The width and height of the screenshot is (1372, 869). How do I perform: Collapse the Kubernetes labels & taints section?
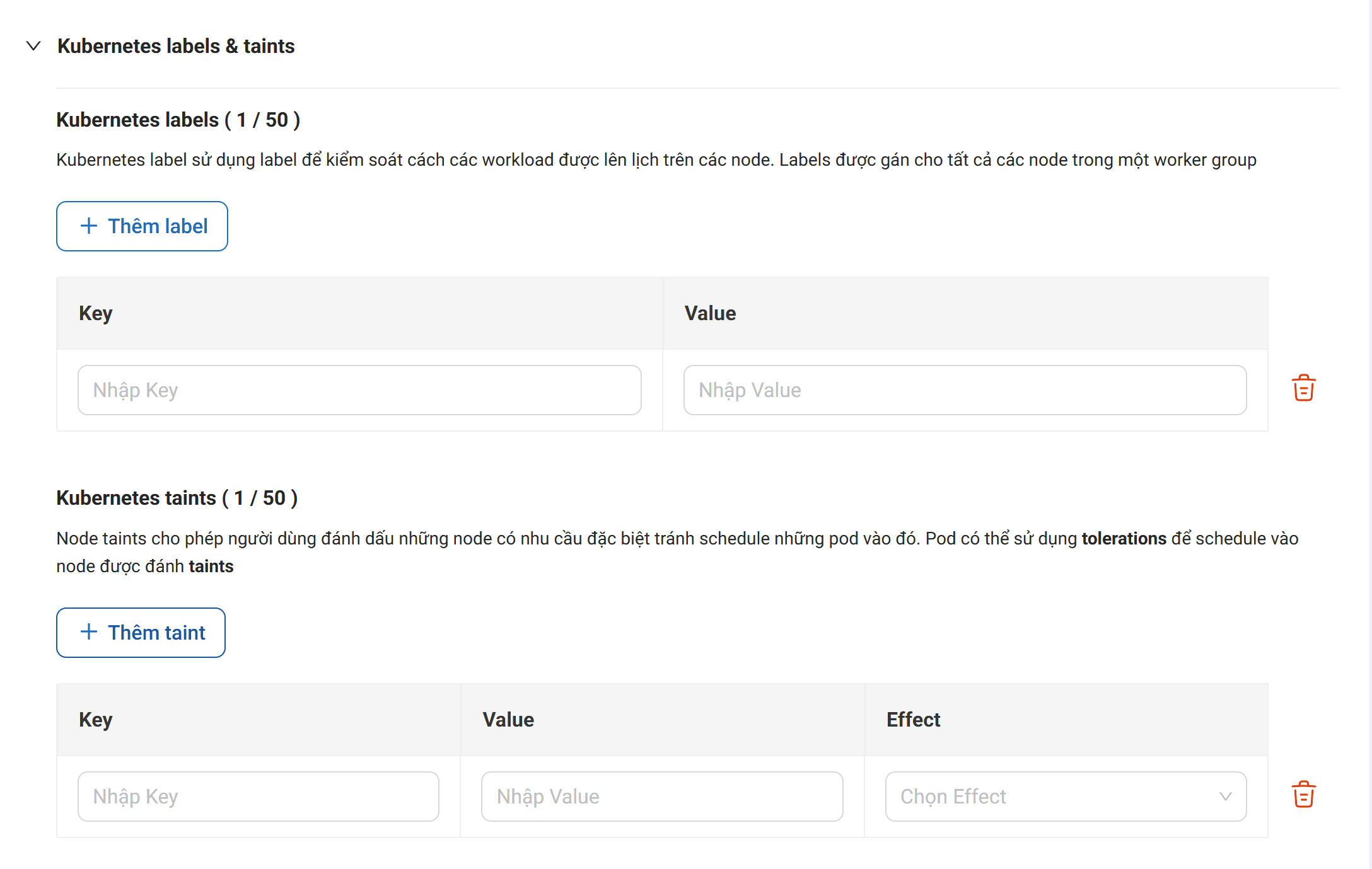coord(33,46)
